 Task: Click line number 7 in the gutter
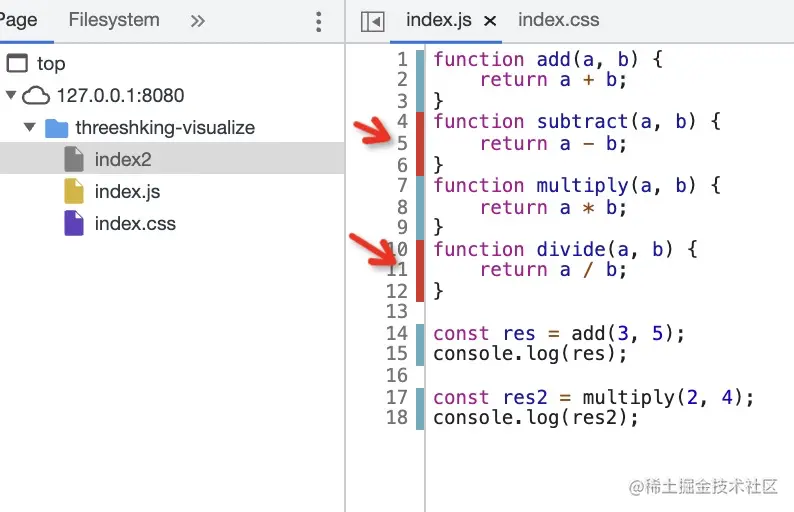402,185
